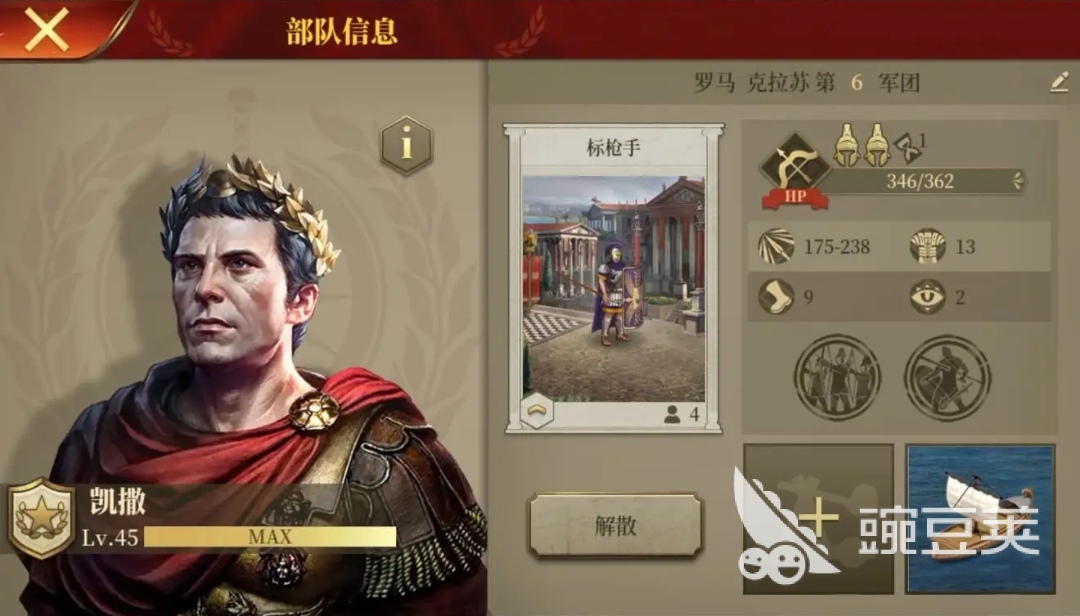Add equipment in empty plus slot
Viewport: 1080px width, 616px height.
click(x=818, y=519)
